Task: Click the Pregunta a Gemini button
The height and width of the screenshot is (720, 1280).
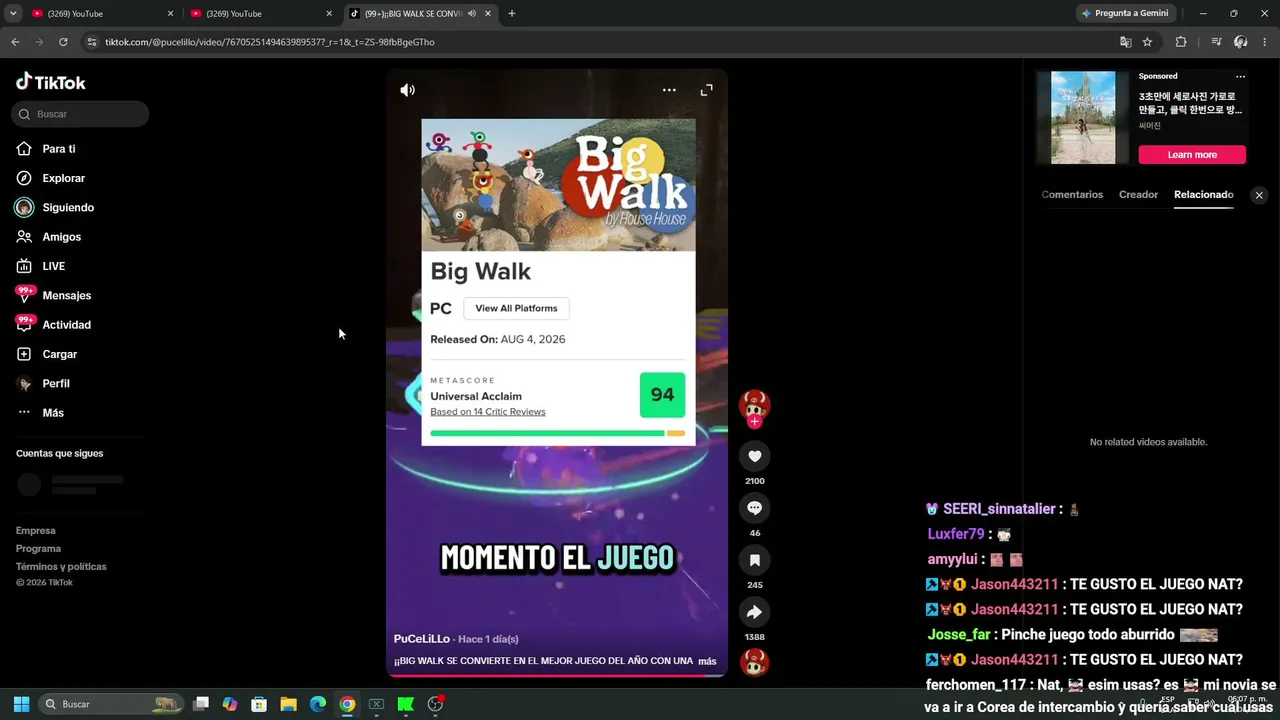Action: click(x=1125, y=14)
